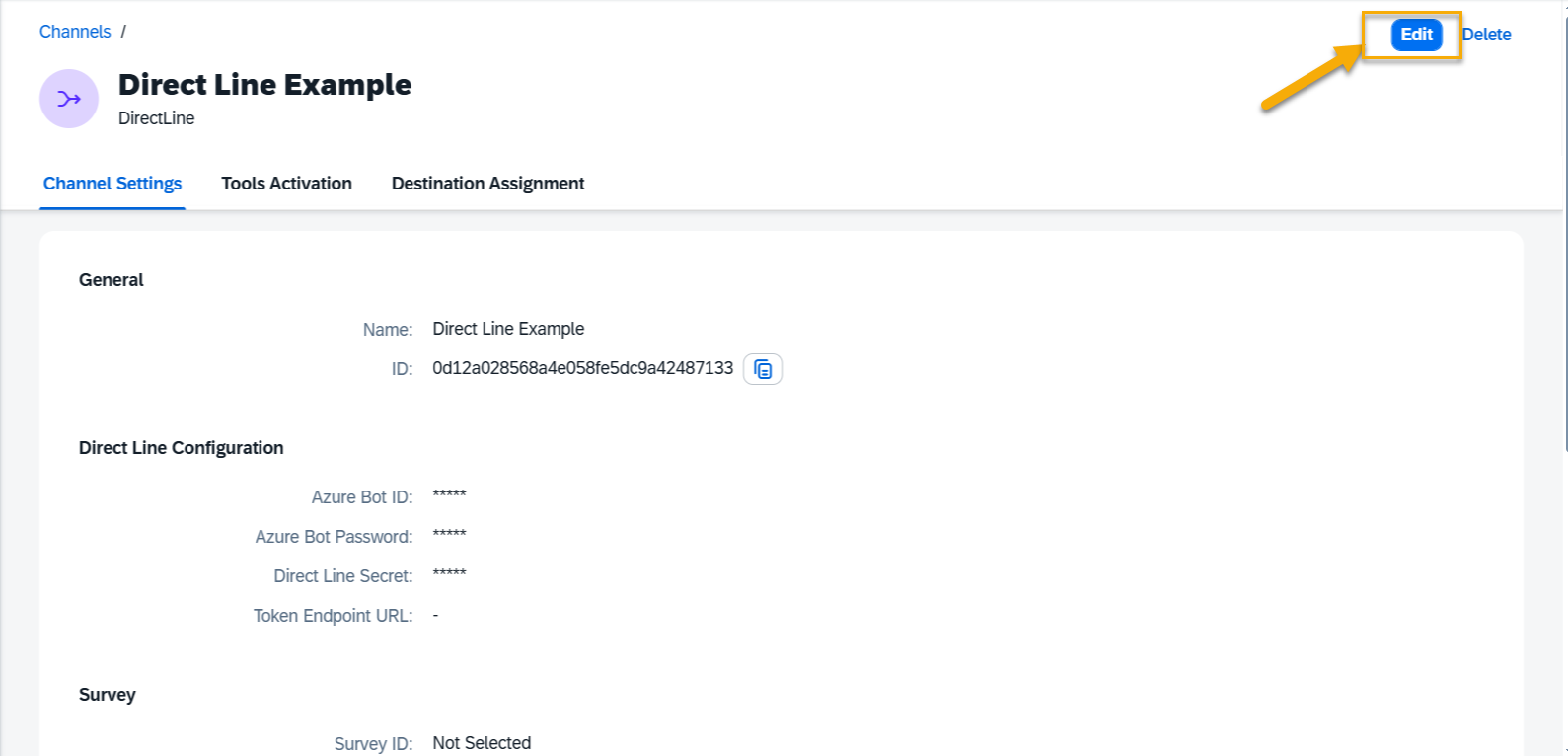The width and height of the screenshot is (1568, 756).
Task: Click the Survey ID Not Selected value
Action: [482, 743]
